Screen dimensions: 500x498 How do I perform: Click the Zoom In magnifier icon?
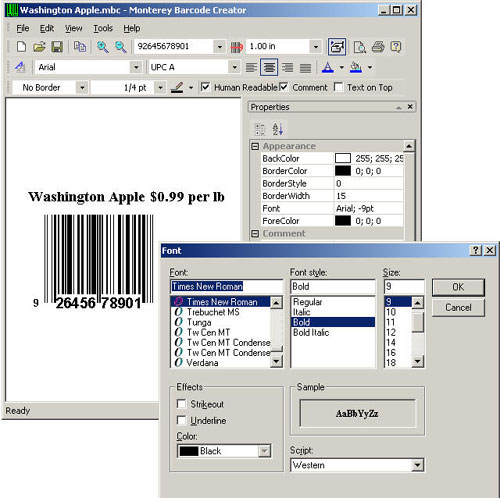[103, 47]
